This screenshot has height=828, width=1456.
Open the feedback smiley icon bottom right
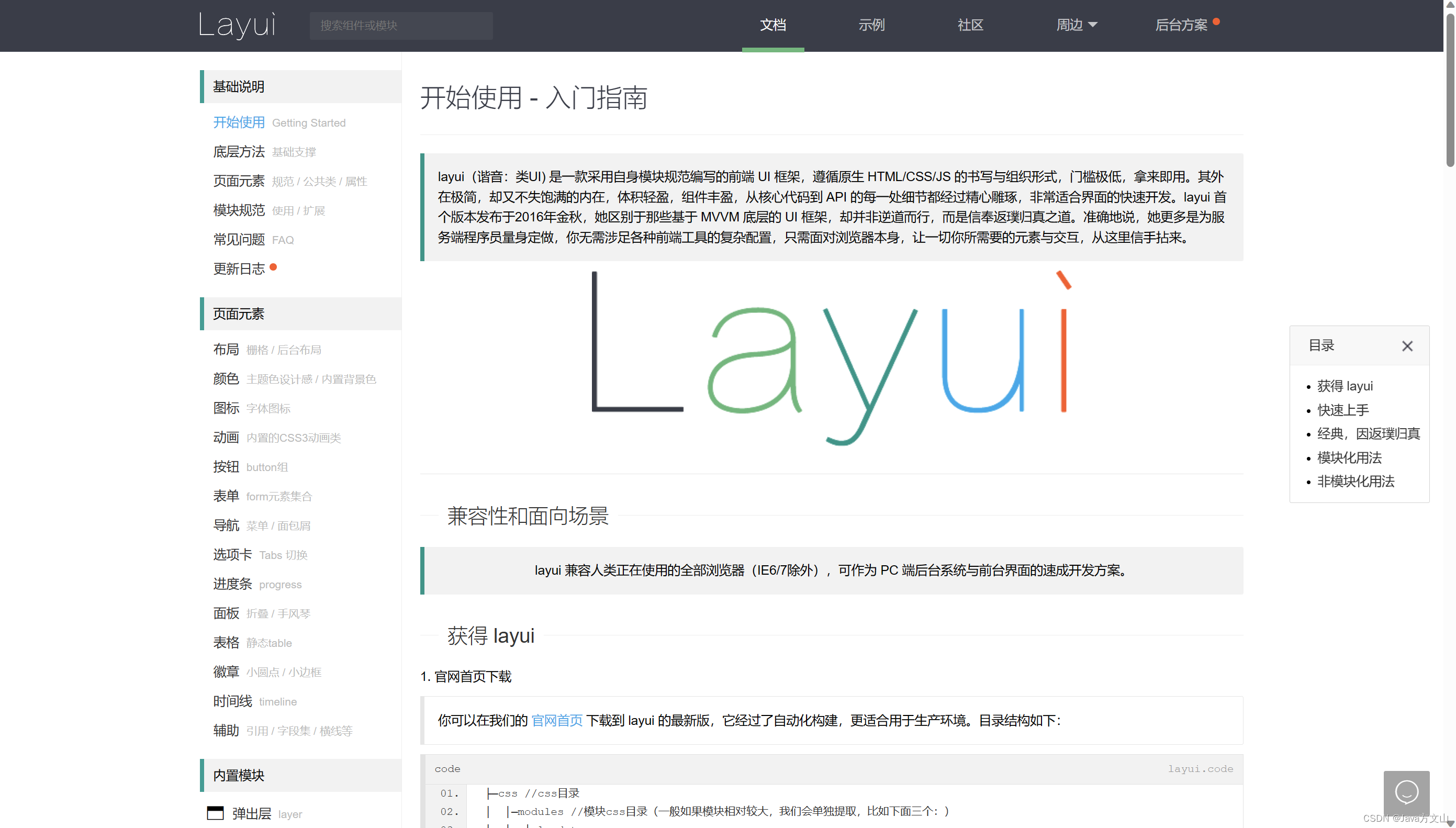(x=1406, y=791)
